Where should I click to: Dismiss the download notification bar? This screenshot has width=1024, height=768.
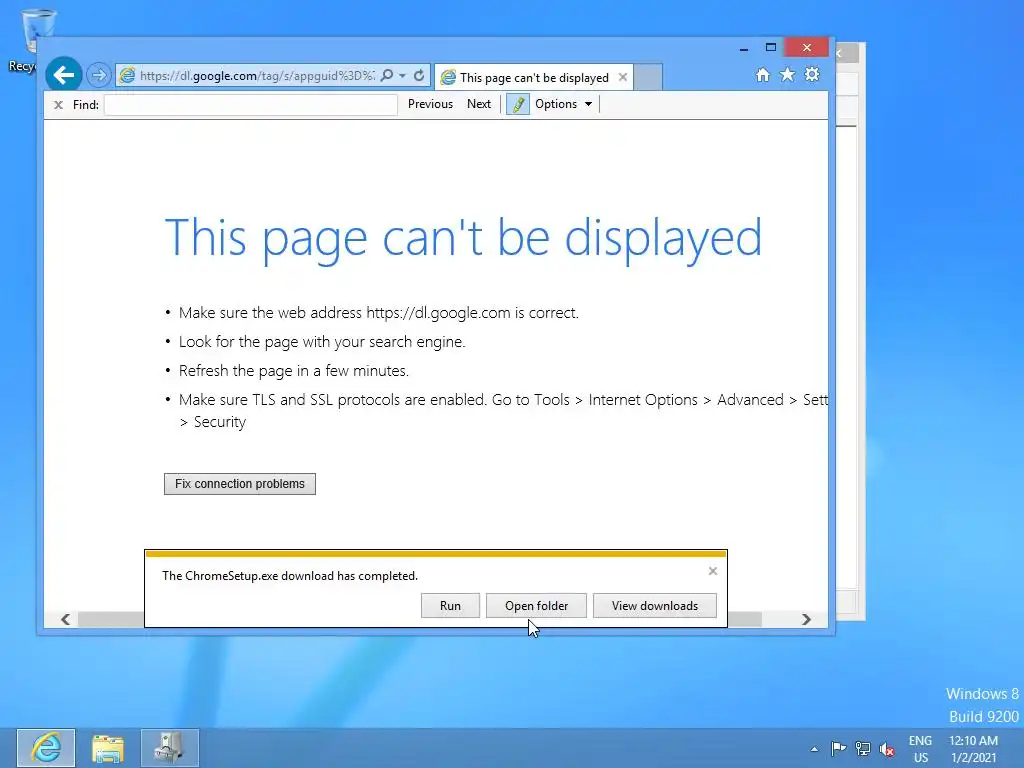[x=712, y=571]
